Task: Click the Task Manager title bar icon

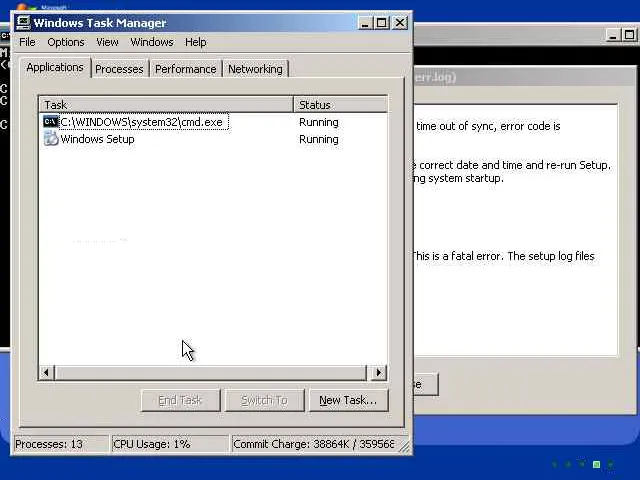Action: (23, 23)
